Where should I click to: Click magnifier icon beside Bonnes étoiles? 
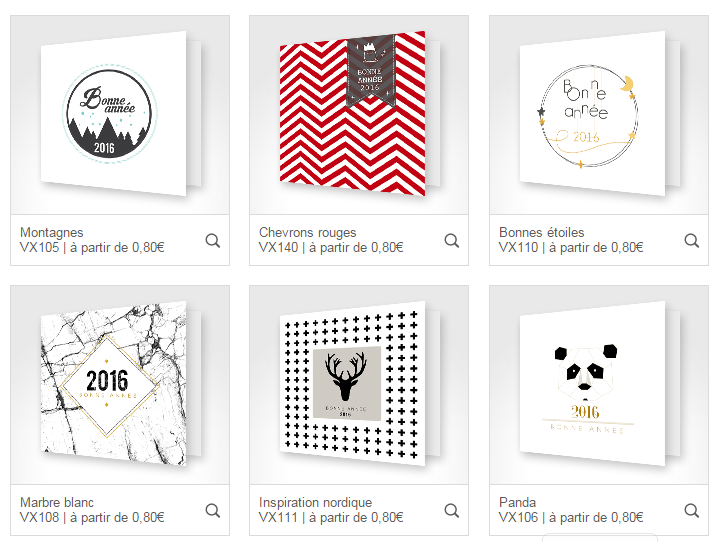692,240
